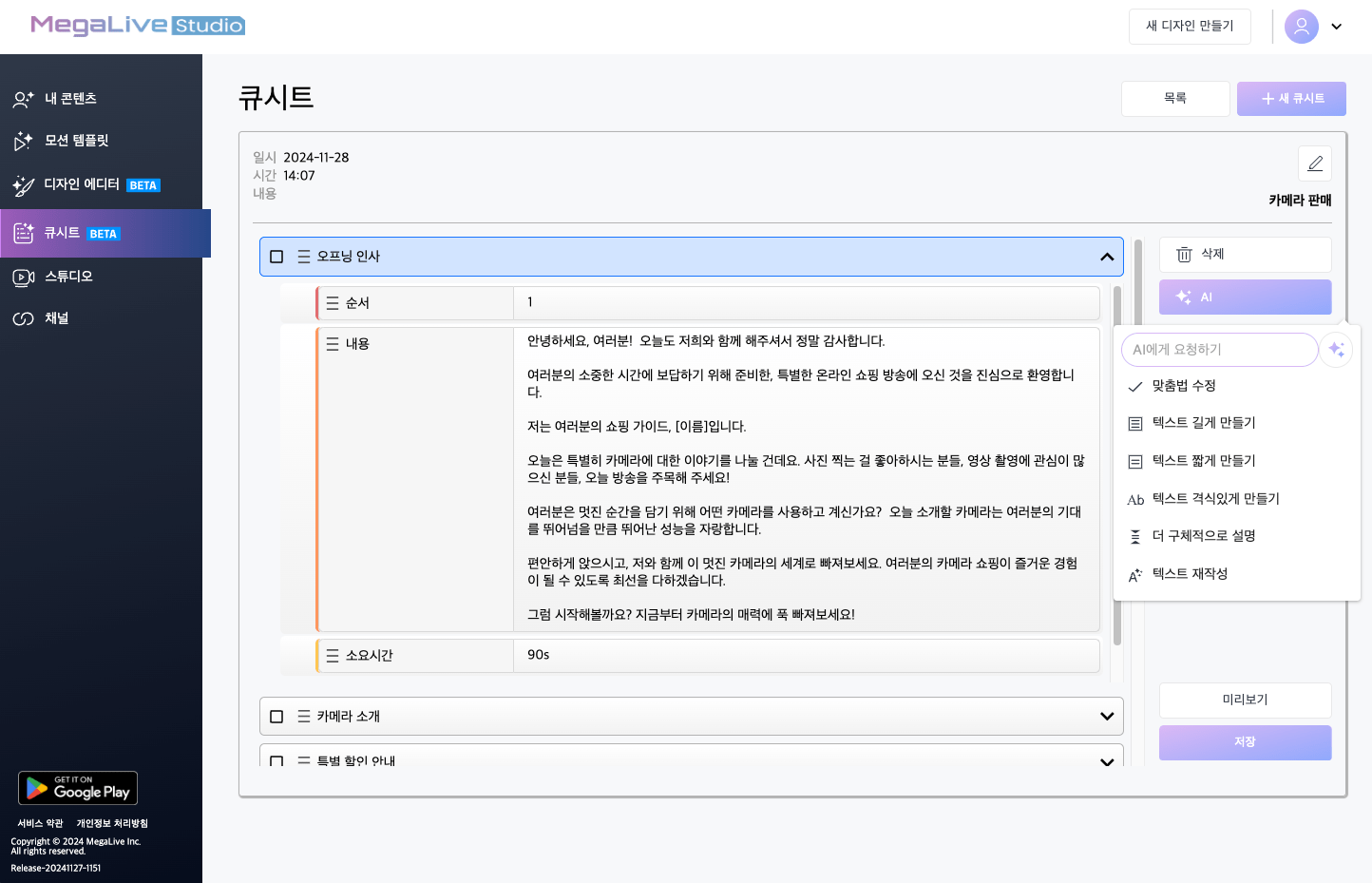The image size is (1372, 883).
Task: Select 맞춤법 수정 from the AI menu
Action: point(1184,386)
